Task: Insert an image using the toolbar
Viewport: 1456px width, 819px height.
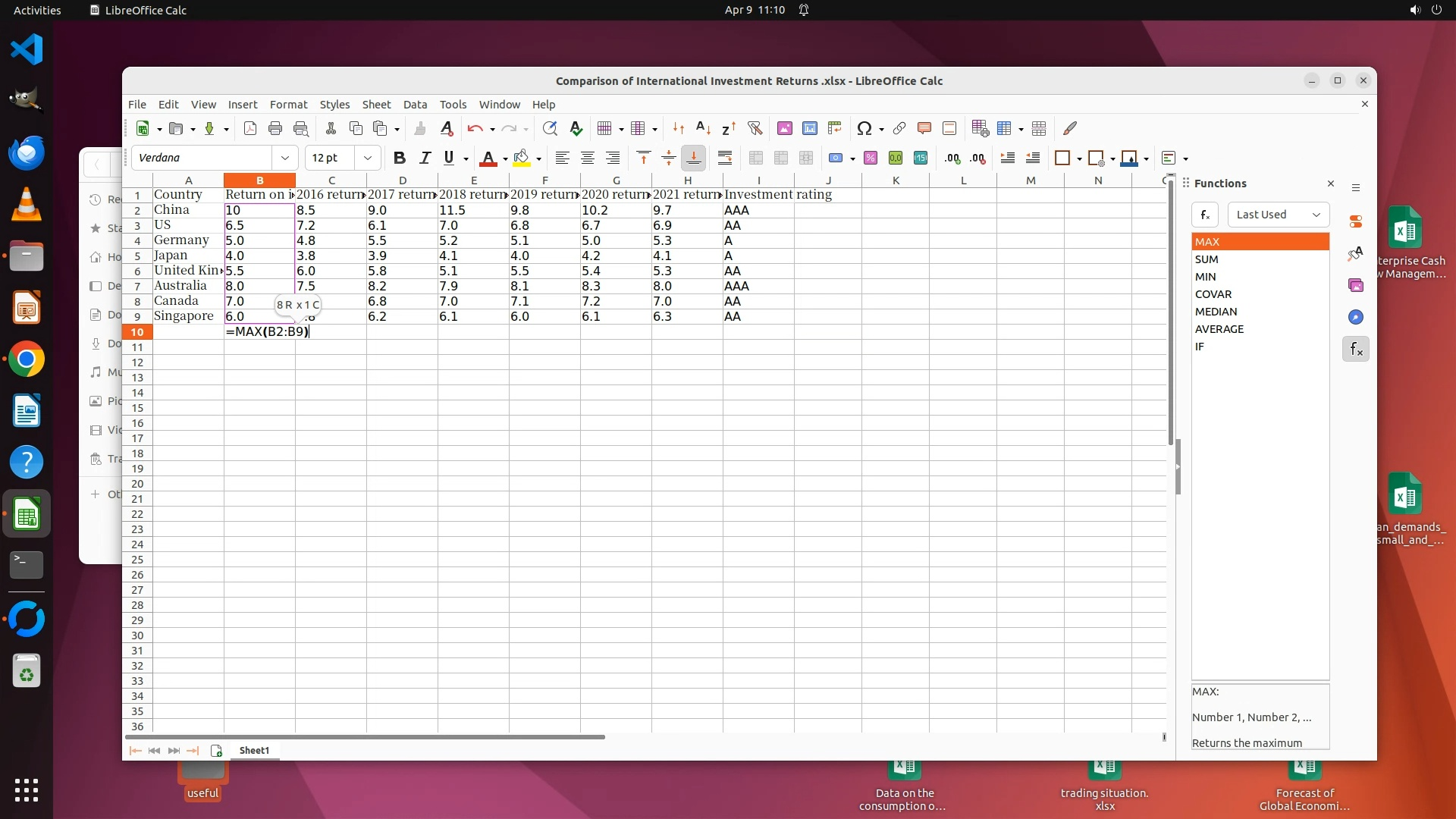Action: tap(784, 129)
